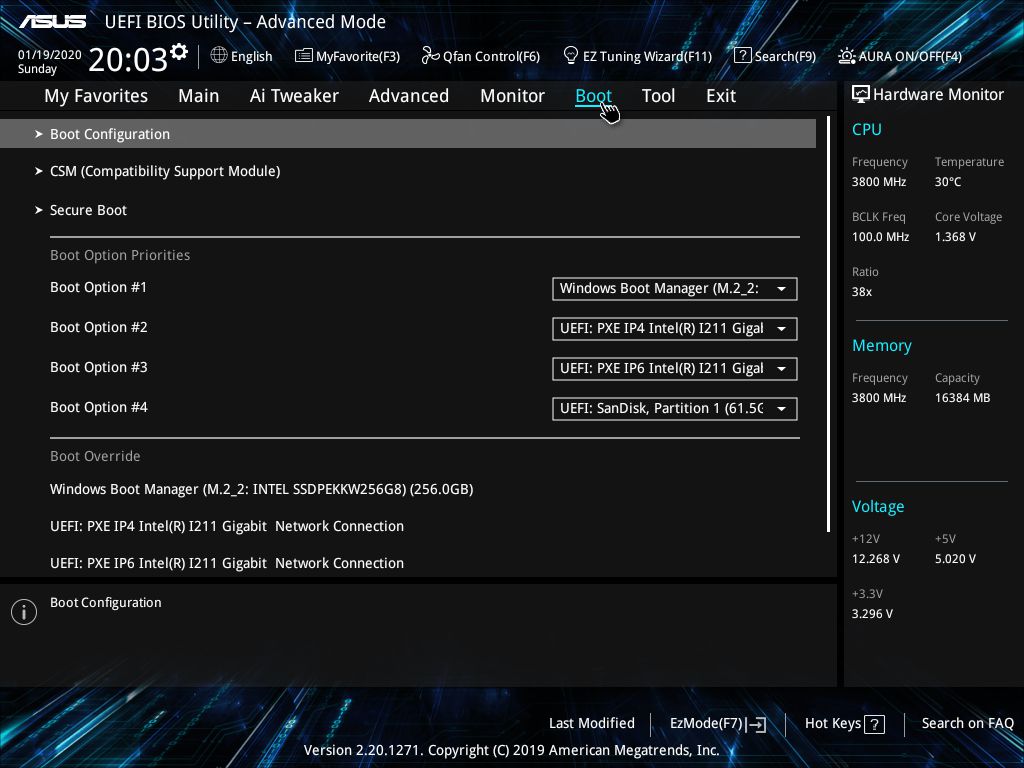Click the Boot Override heading
This screenshot has height=768, width=1024.
[x=95, y=456]
